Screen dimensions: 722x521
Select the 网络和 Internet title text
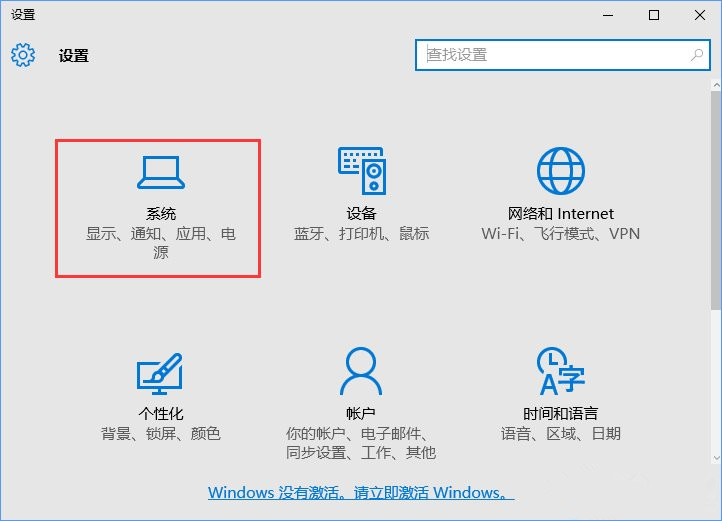pyautogui.click(x=561, y=214)
